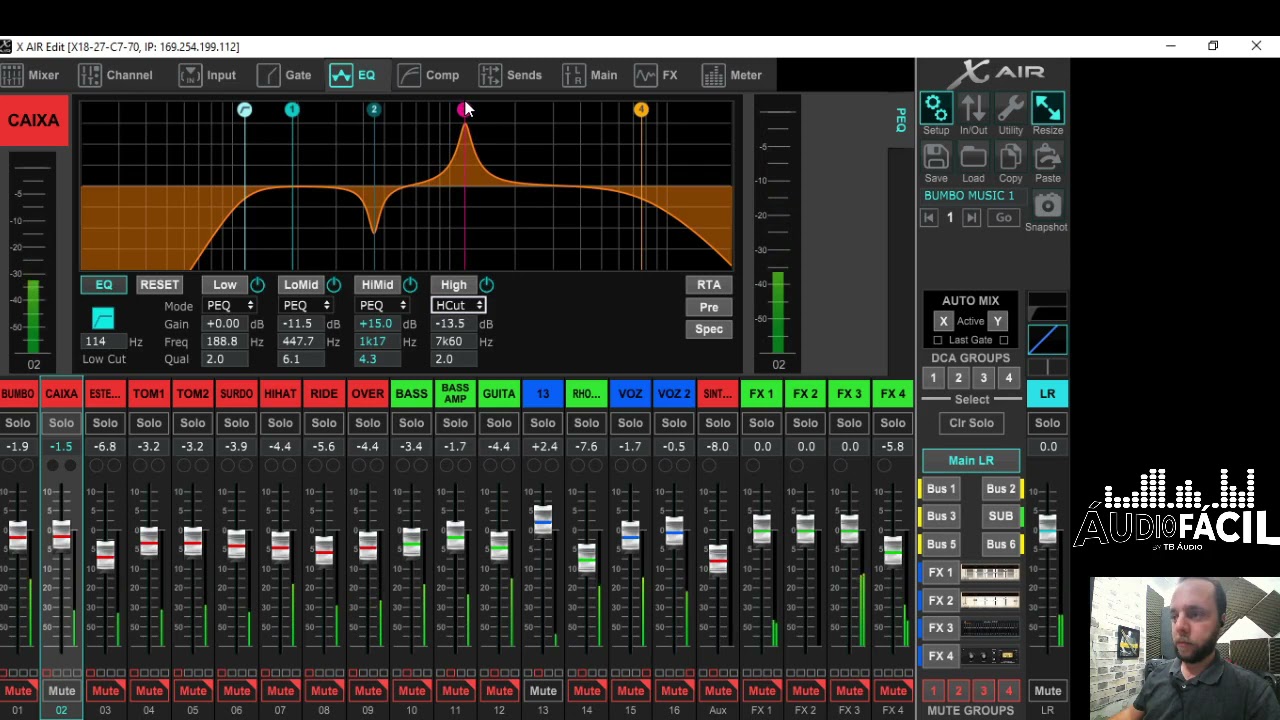1280x720 pixels.
Task: Switch to the Main tab
Action: coord(590,75)
